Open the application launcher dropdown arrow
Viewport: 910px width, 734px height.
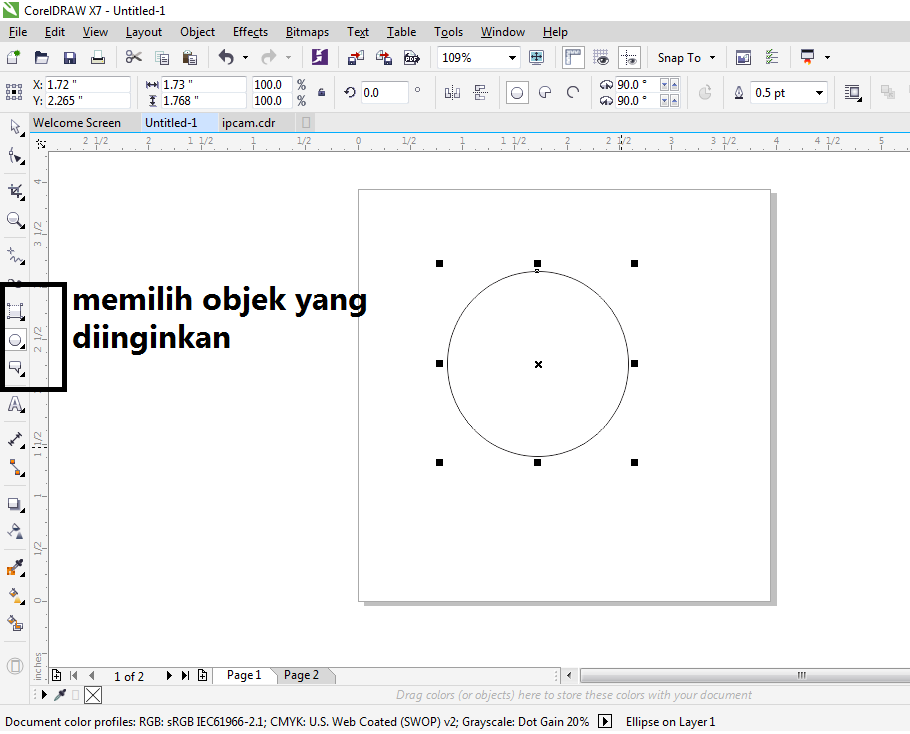(x=827, y=57)
